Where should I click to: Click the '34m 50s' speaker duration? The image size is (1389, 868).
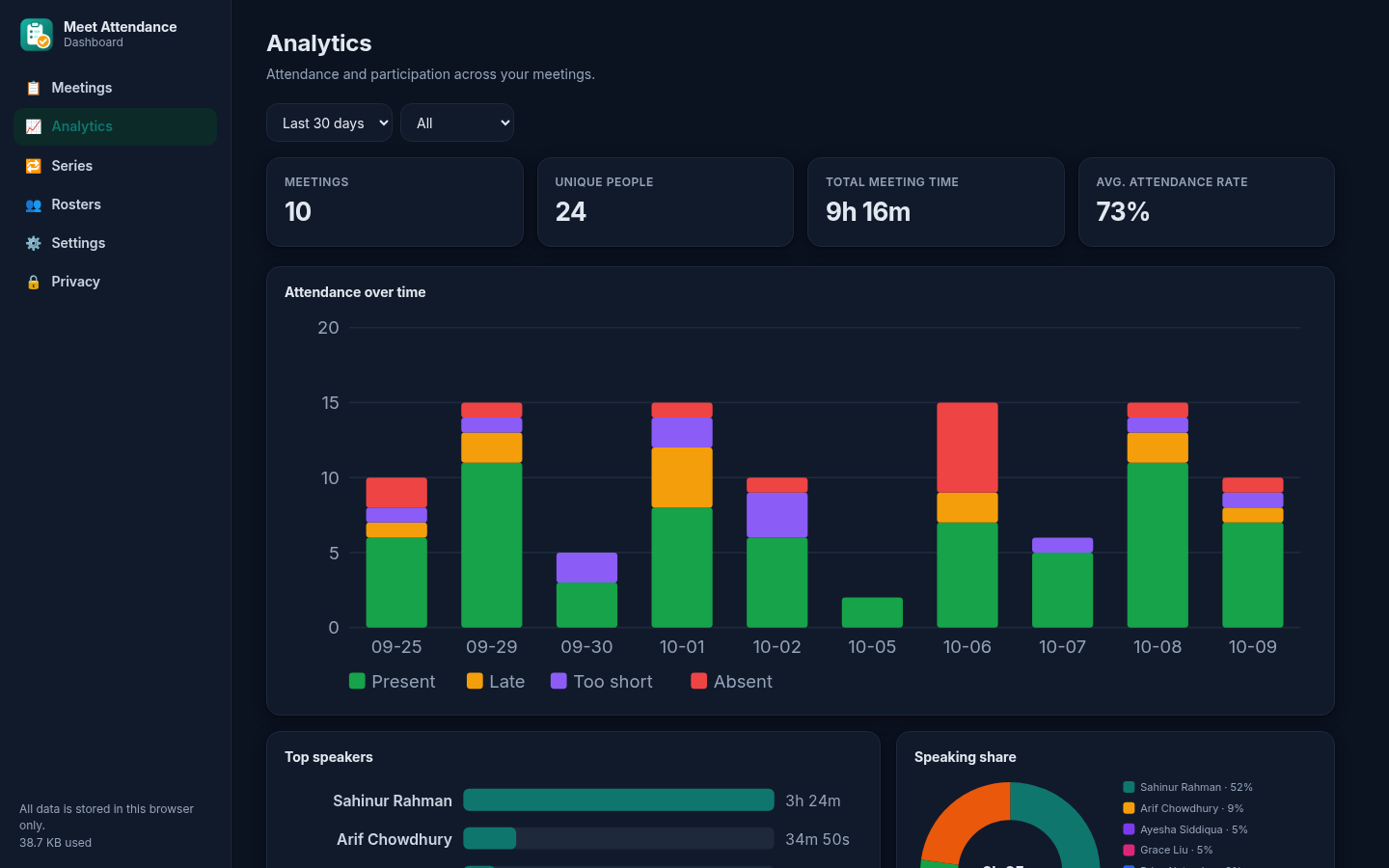click(817, 839)
